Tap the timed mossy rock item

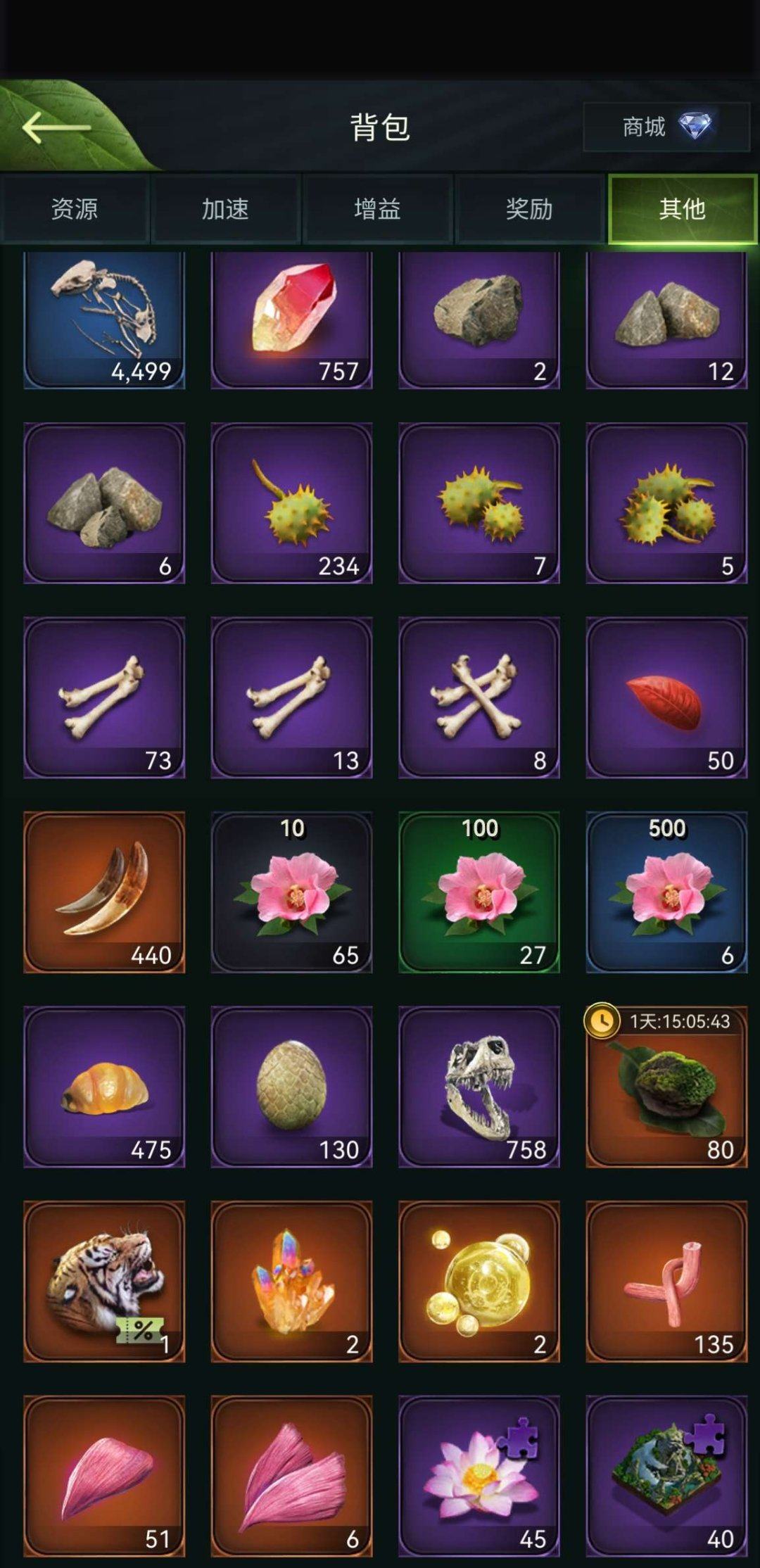[666, 1087]
